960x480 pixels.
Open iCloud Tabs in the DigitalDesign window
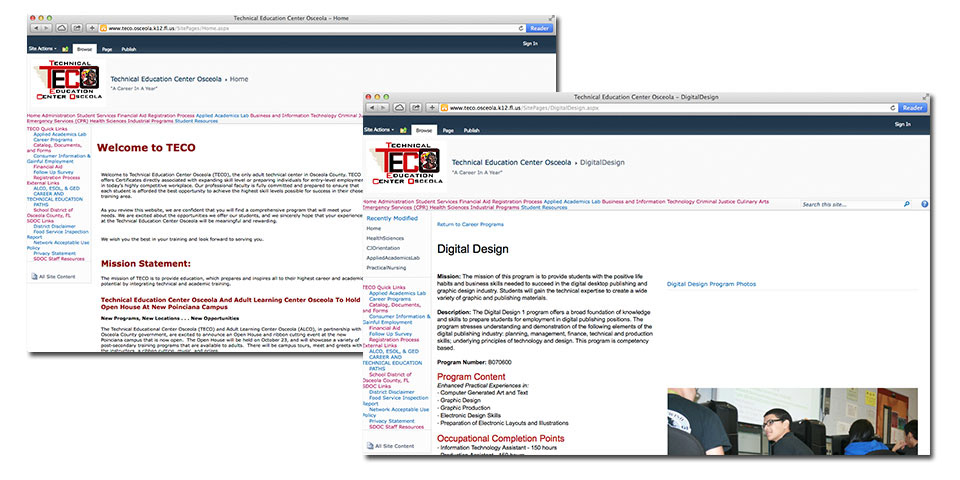400,108
